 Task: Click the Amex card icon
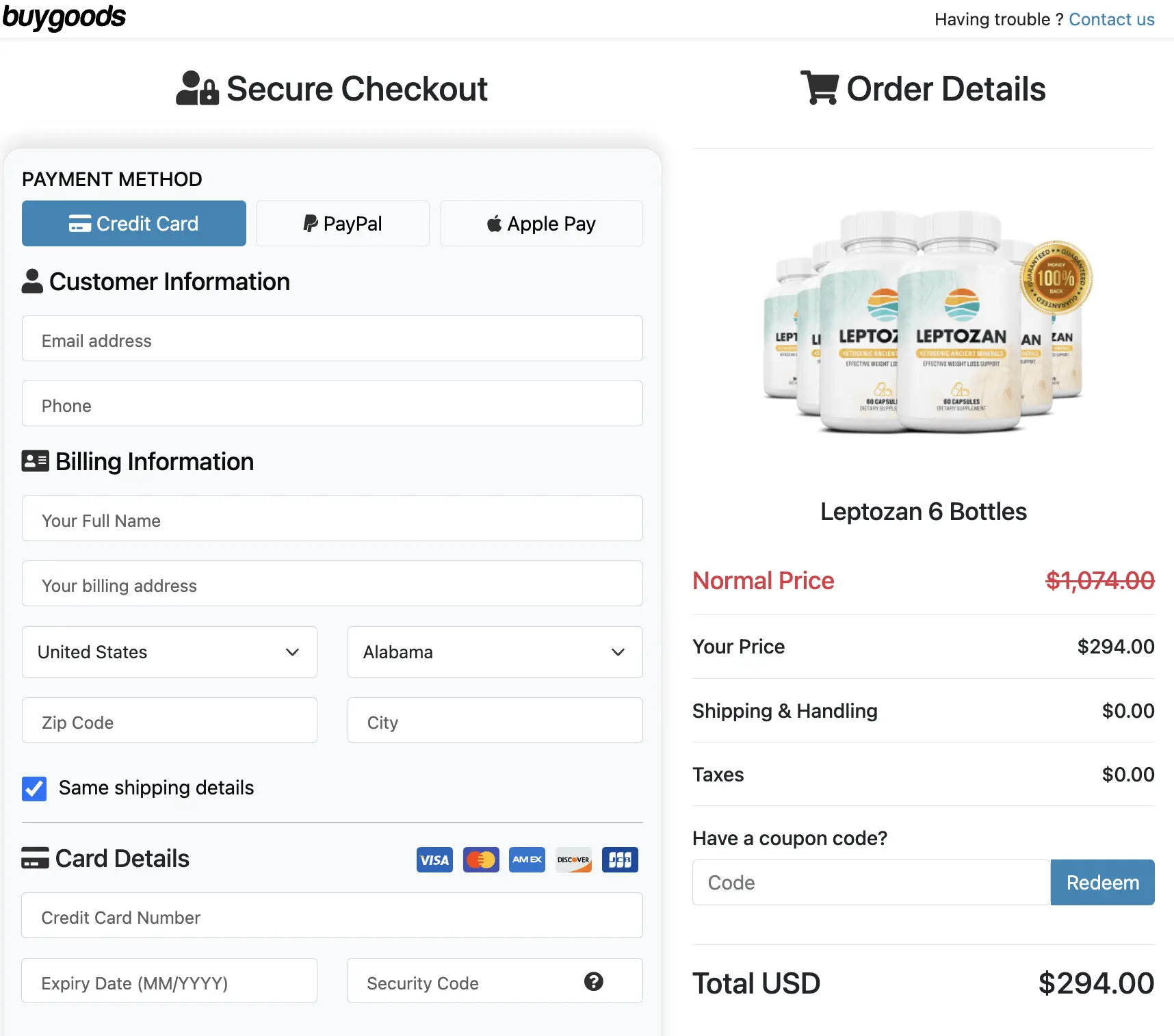point(527,860)
